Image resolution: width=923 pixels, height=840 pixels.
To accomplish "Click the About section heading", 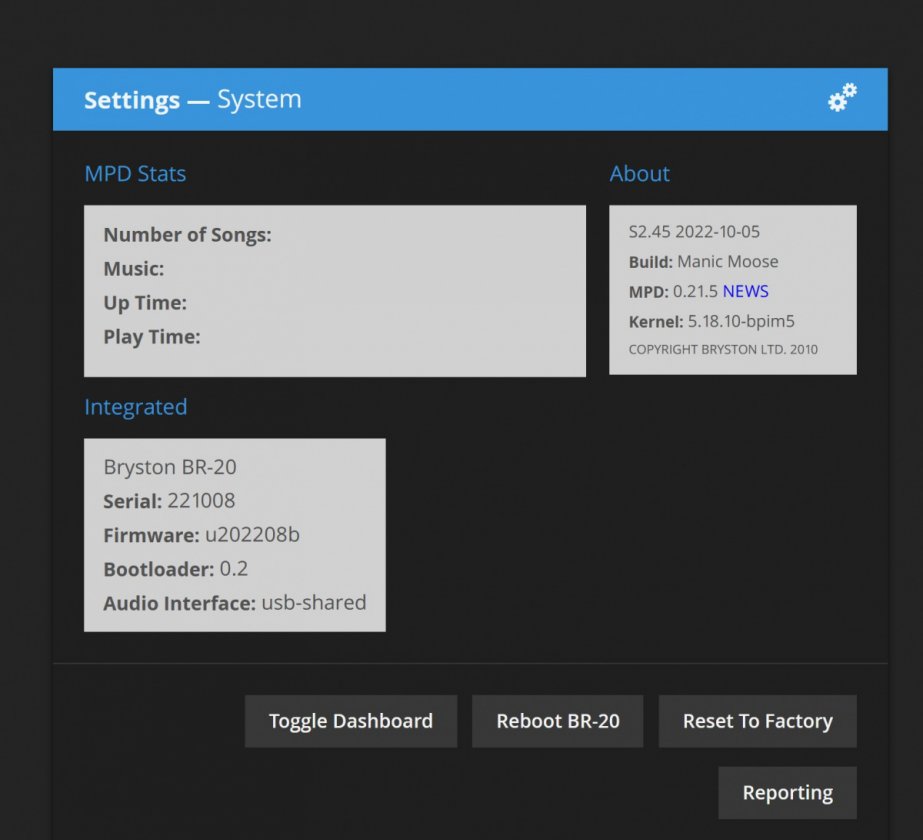I will 639,174.
